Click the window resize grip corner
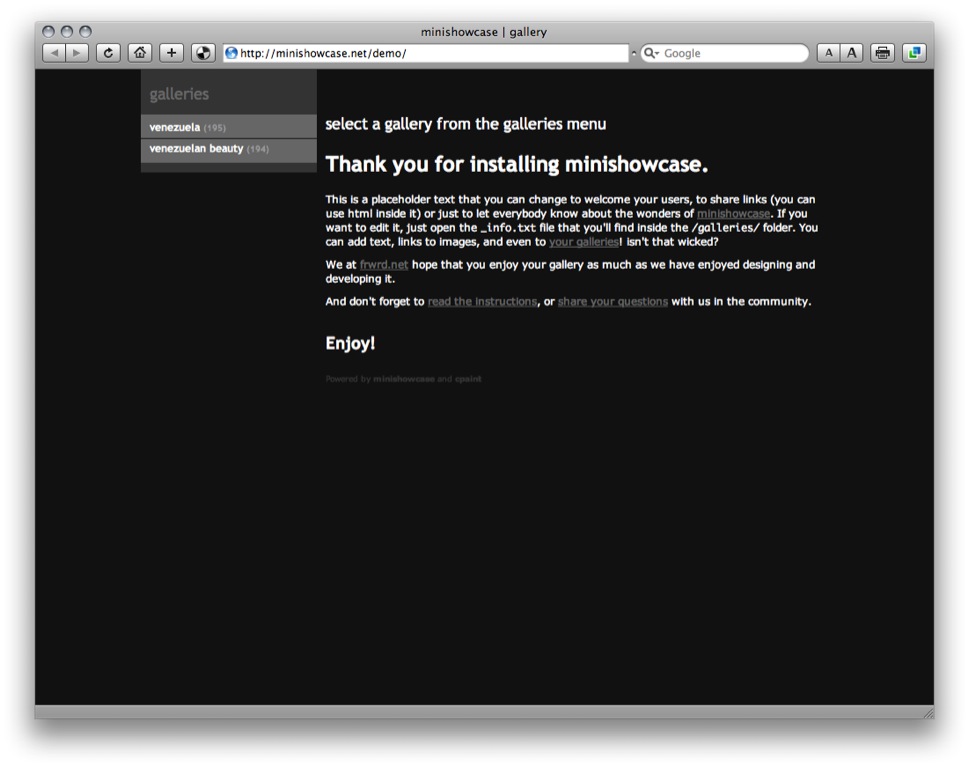The image size is (969, 767). coord(928,713)
